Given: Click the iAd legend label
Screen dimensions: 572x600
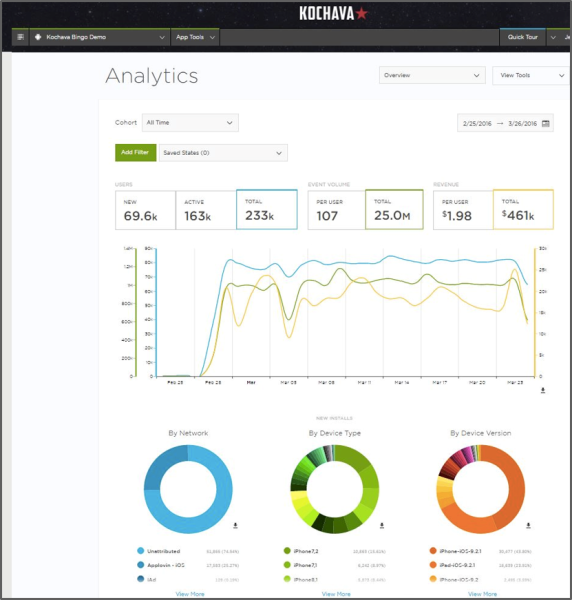Looking at the screenshot, I should 152,580.
